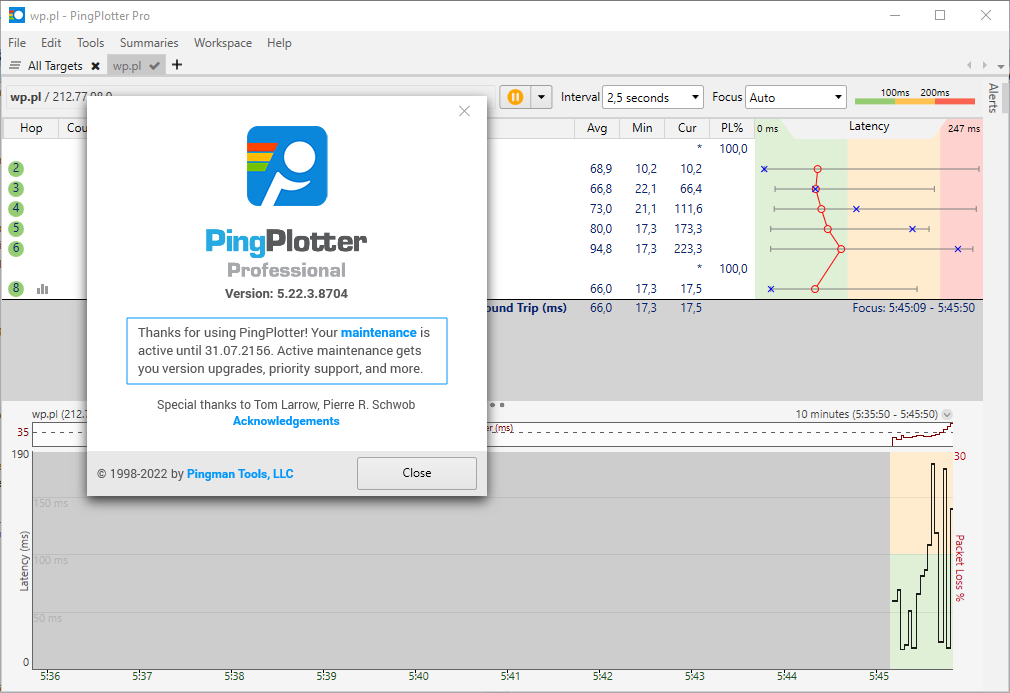Sort by the Avg column header
This screenshot has height=693, width=1010.
tap(597, 128)
